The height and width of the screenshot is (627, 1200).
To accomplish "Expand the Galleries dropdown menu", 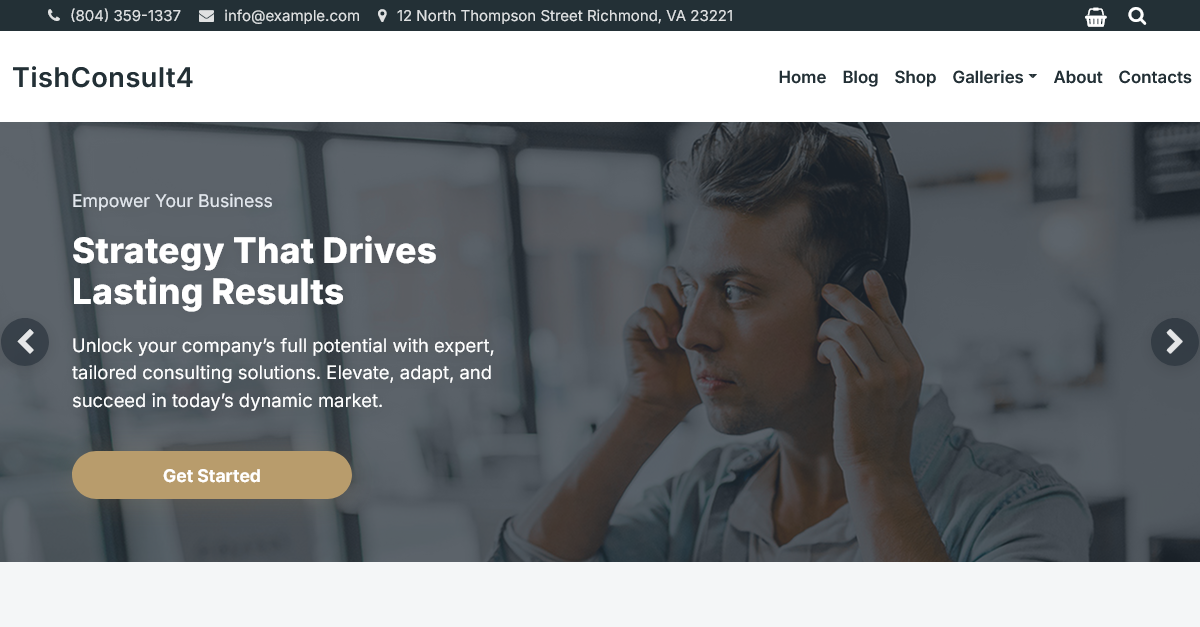I will 994,77.
